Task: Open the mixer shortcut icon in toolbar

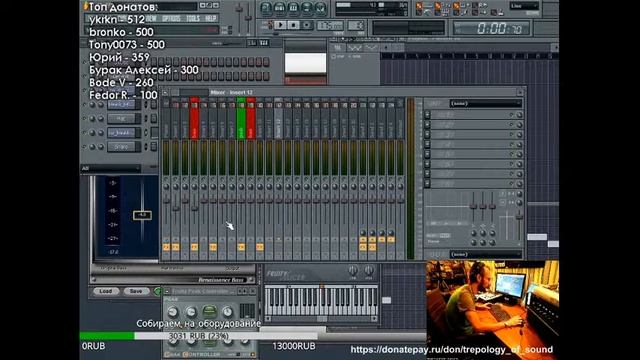Action: click(x=321, y=7)
